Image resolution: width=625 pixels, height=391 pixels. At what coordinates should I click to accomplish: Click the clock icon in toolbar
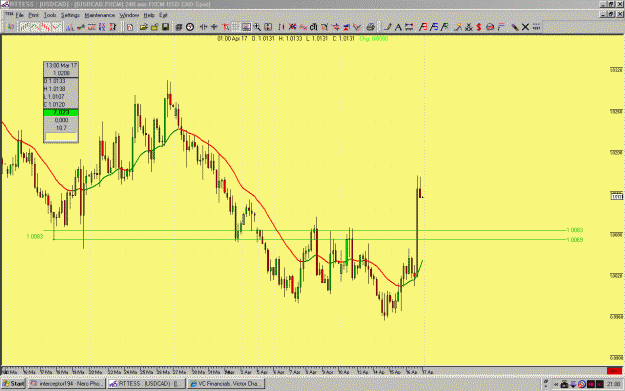pyautogui.click(x=190, y=27)
